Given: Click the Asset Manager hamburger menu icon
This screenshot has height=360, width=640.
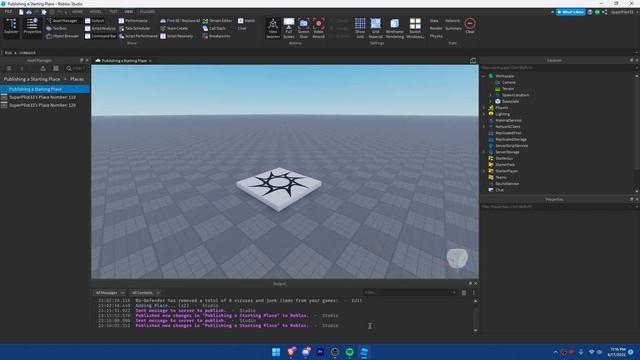Looking at the screenshot, I should click(9, 68).
